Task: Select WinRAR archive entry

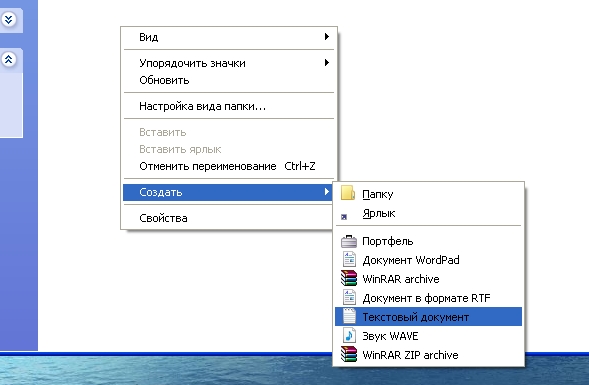Action: tap(428, 279)
